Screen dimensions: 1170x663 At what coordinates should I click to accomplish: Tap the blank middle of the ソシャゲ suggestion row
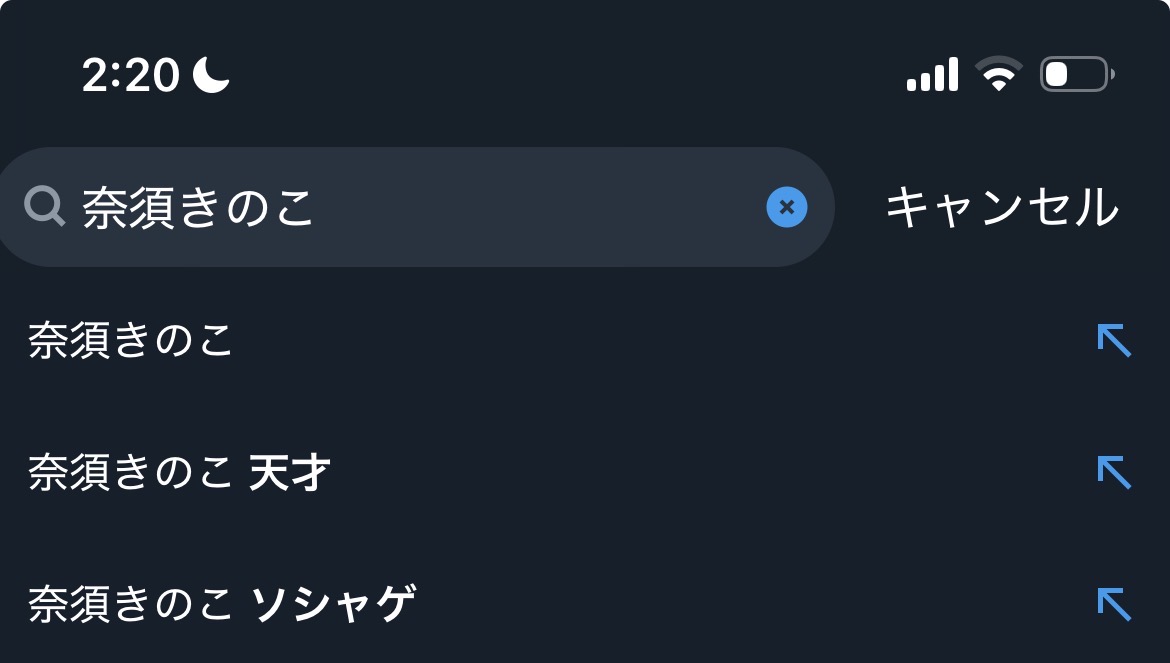point(740,604)
